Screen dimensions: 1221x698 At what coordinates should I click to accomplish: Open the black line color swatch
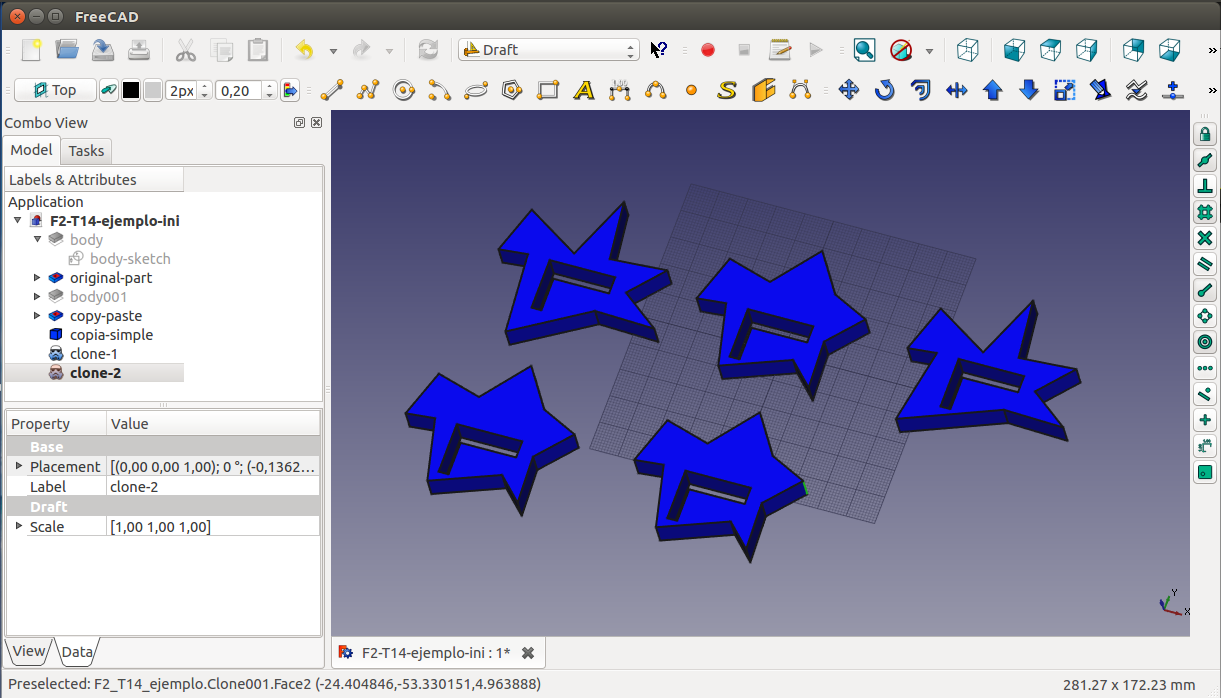(x=131, y=91)
